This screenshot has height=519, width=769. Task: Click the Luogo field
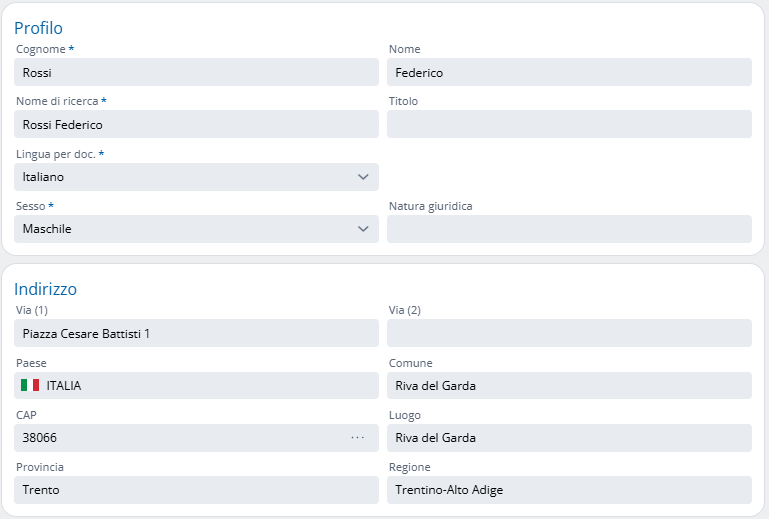[x=568, y=438]
